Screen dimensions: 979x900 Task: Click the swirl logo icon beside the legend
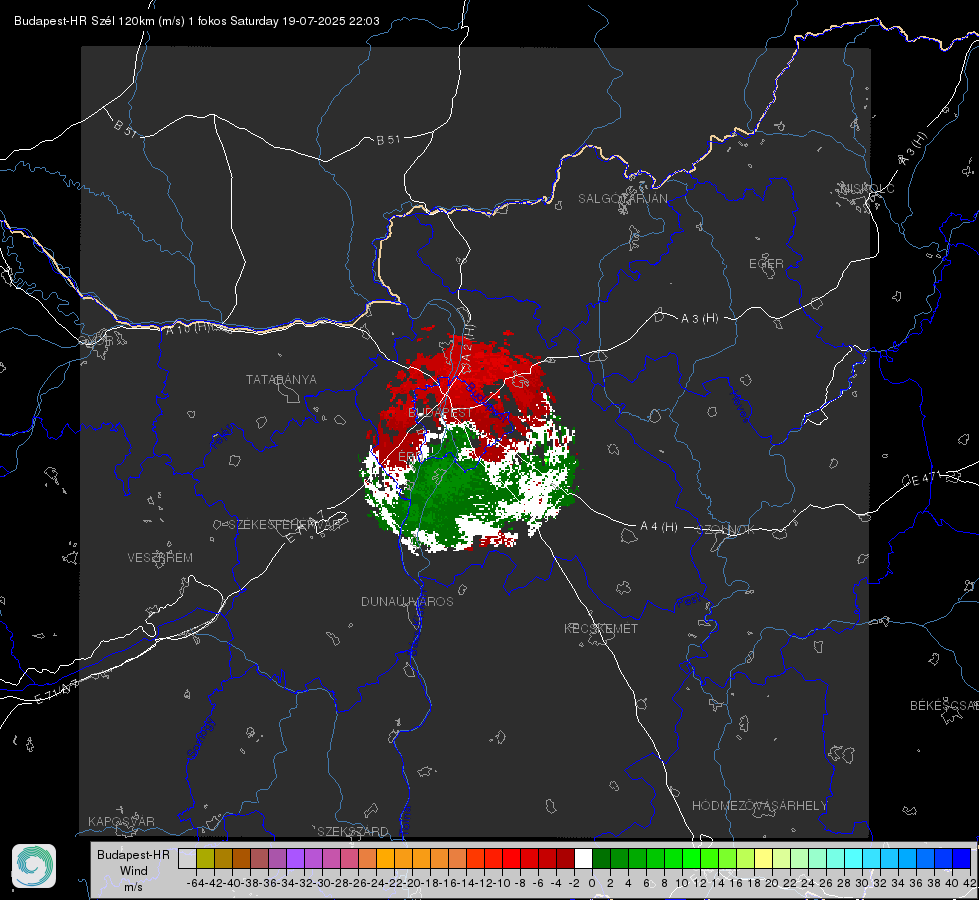click(x=34, y=866)
